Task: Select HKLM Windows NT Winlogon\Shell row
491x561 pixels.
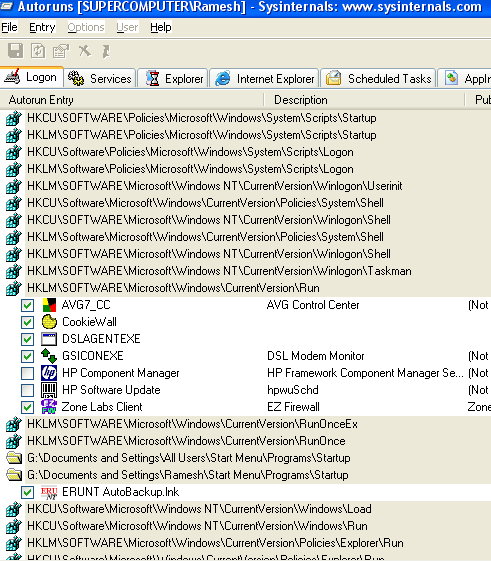Action: pos(209,254)
